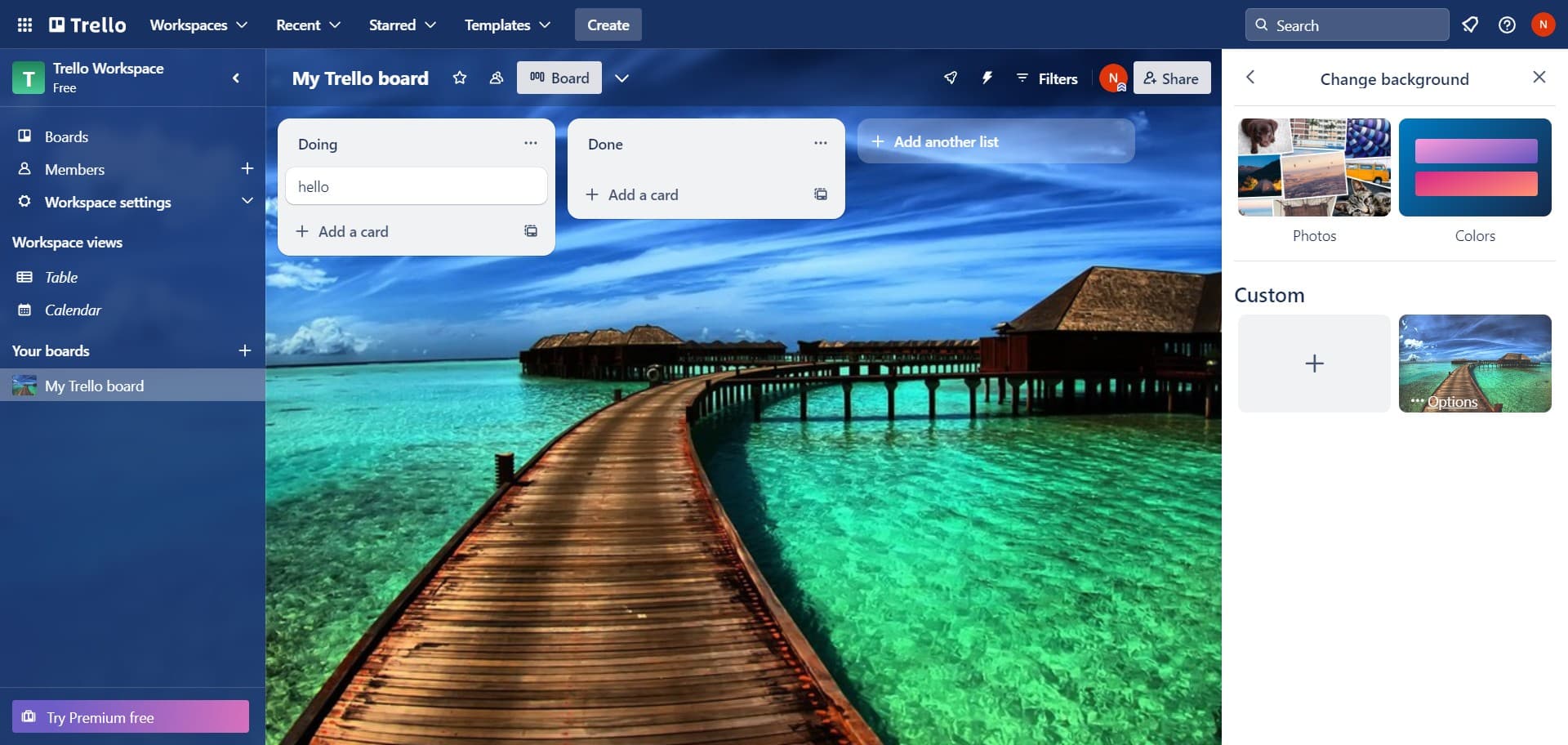Screen dimensions: 1568x745
Task: Open the Workspaces dropdown
Action: [x=197, y=25]
